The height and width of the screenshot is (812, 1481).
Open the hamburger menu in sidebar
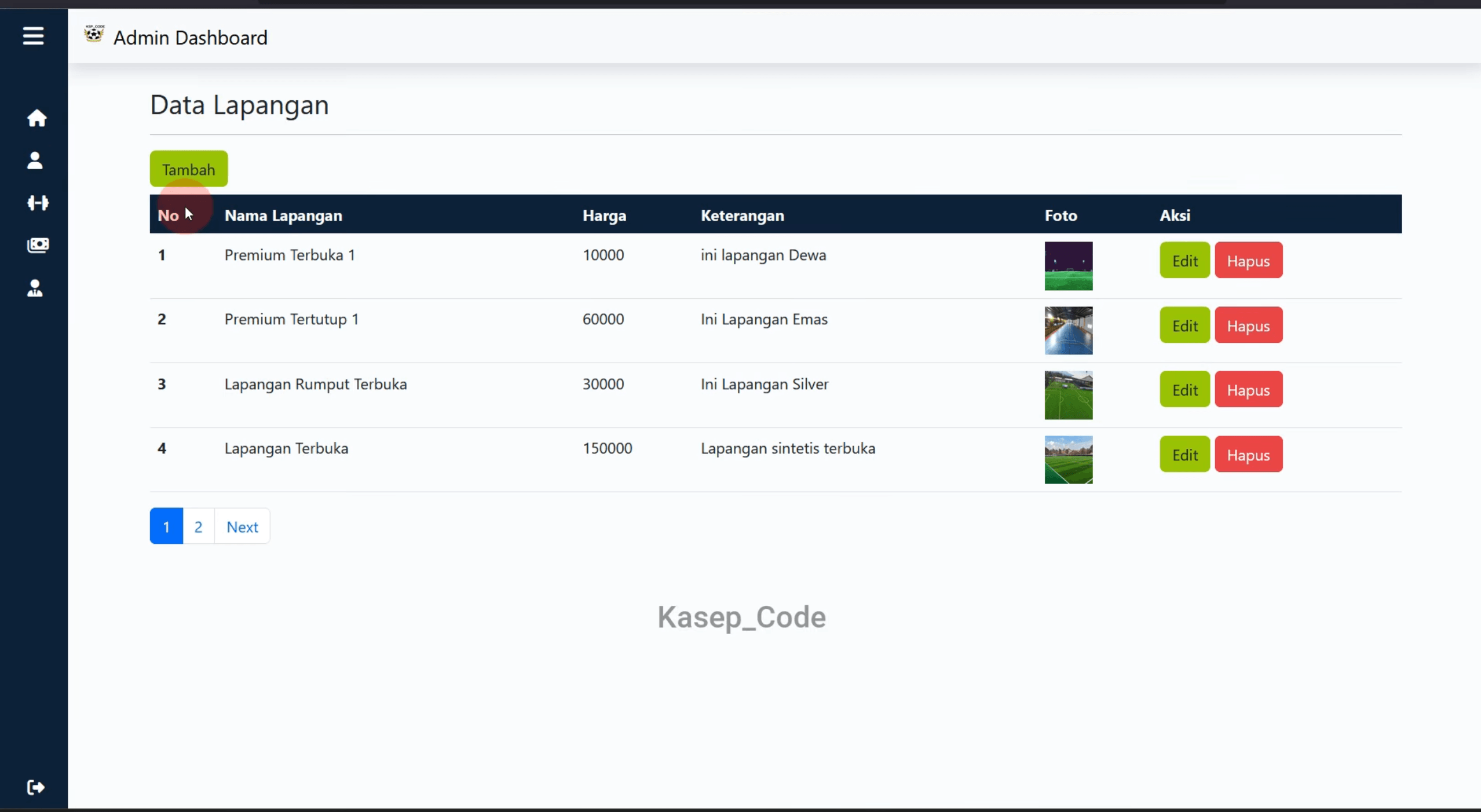34,36
